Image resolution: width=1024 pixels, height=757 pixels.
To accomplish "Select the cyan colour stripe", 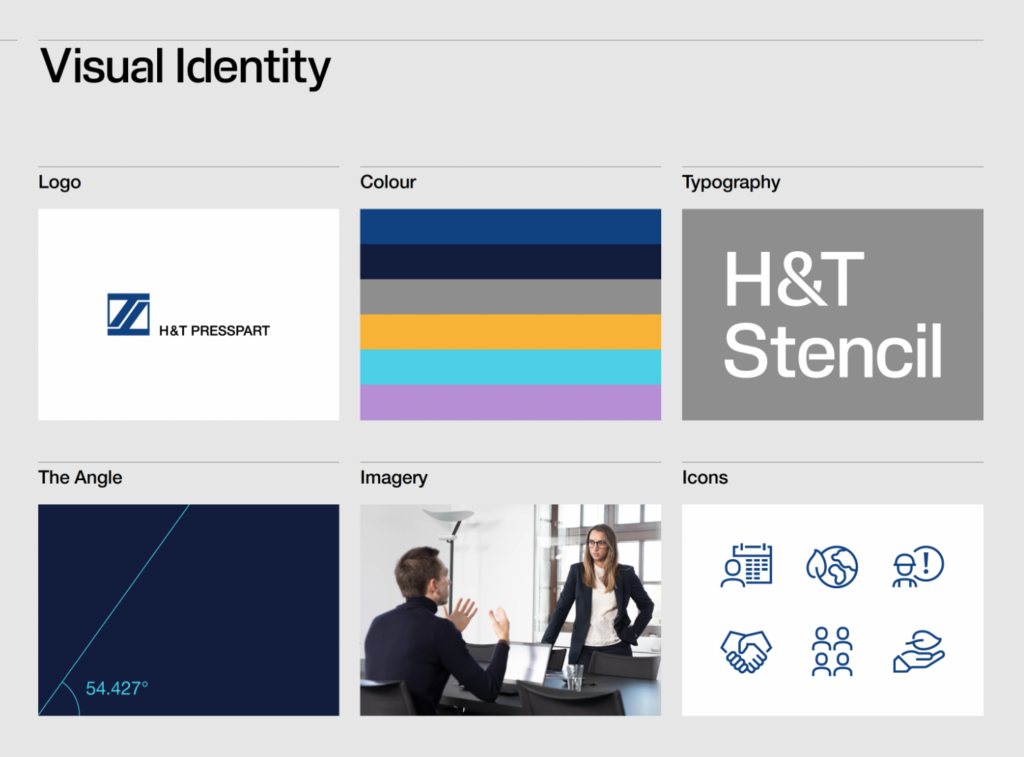I will (x=510, y=367).
